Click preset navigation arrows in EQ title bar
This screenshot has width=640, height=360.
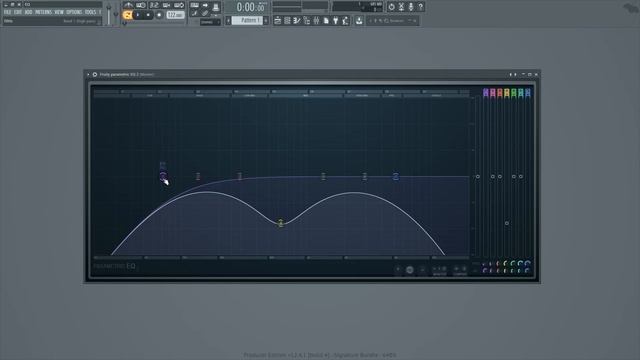pyautogui.click(x=513, y=75)
